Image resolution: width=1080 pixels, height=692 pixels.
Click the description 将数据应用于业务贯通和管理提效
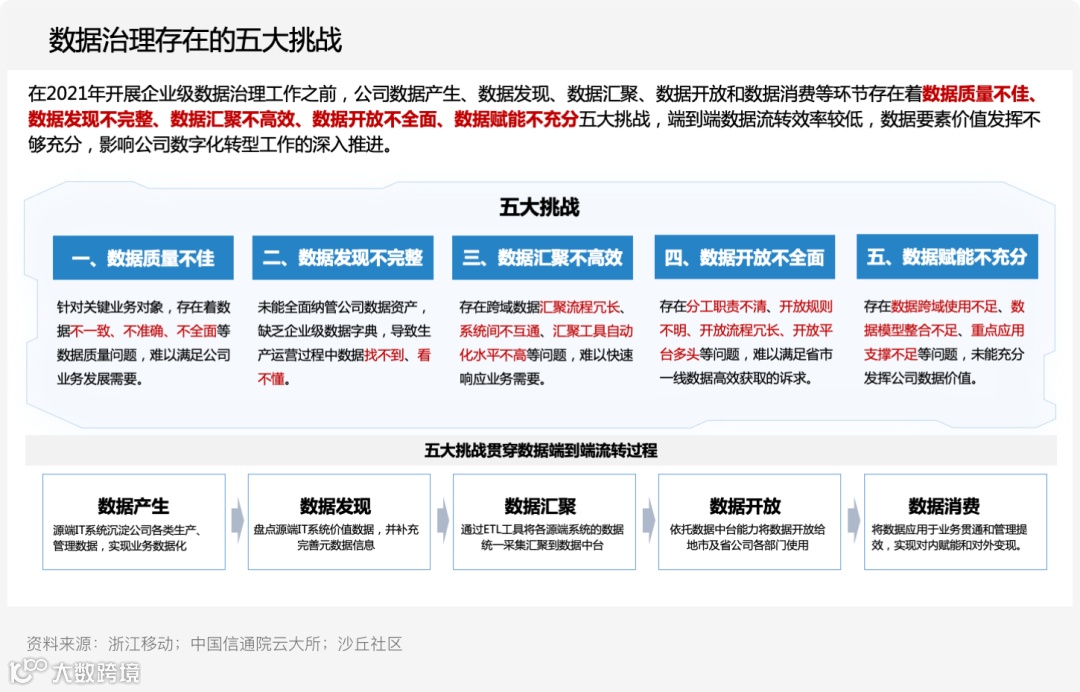(x=949, y=537)
